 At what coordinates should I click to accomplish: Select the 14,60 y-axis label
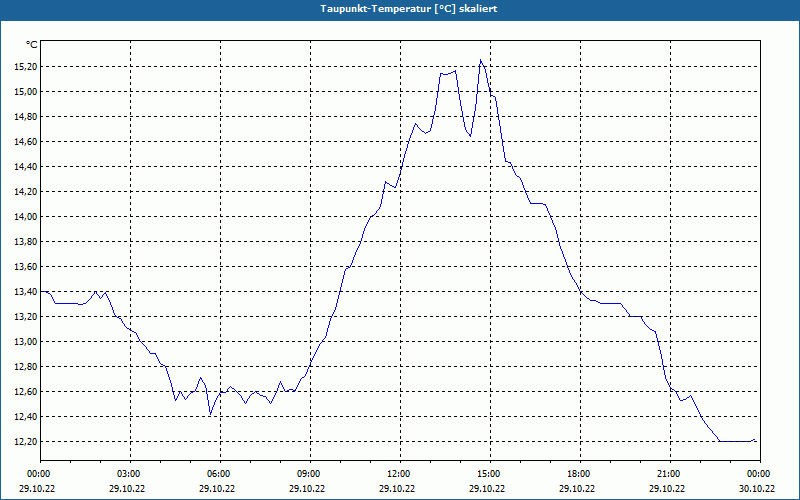pos(26,142)
